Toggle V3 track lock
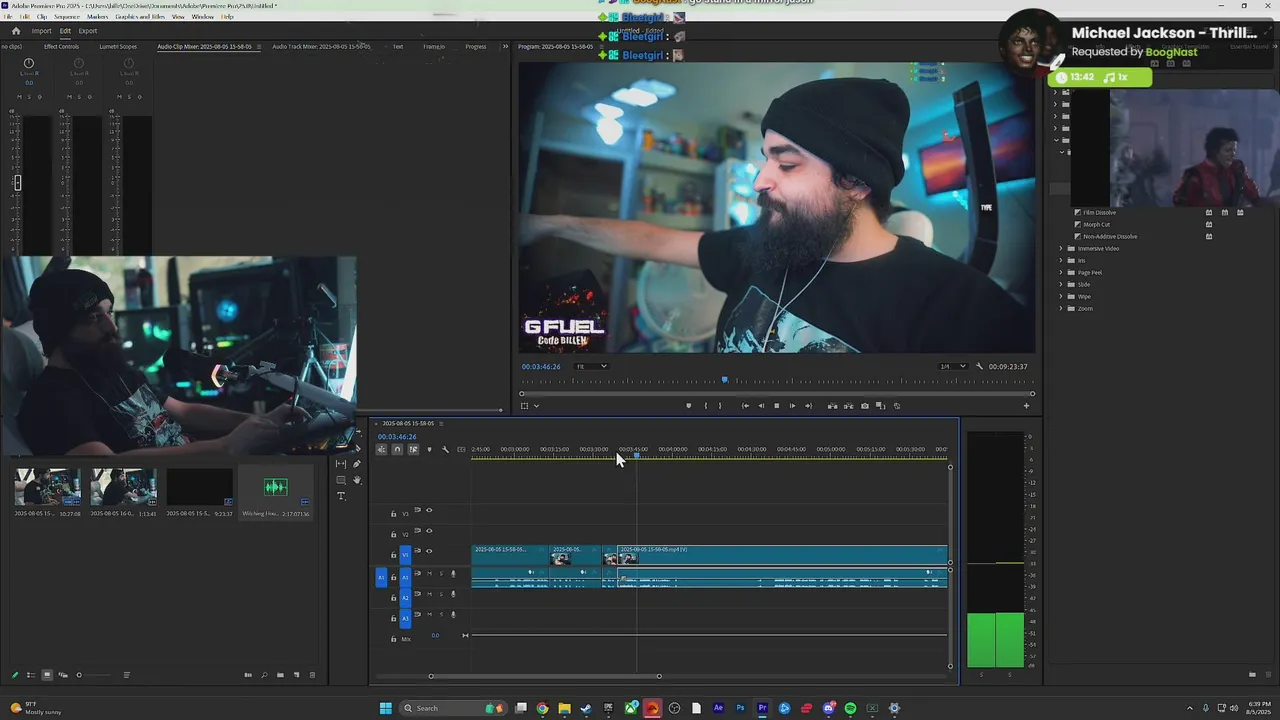The image size is (1280, 720). pyautogui.click(x=393, y=514)
